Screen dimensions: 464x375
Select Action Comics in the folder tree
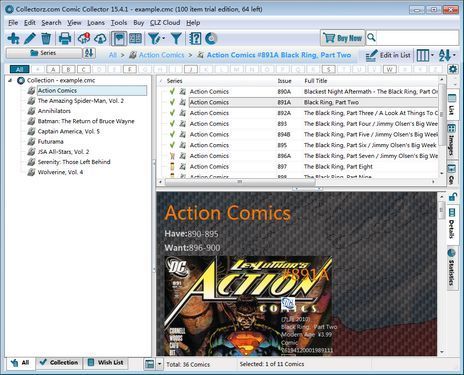[57, 91]
